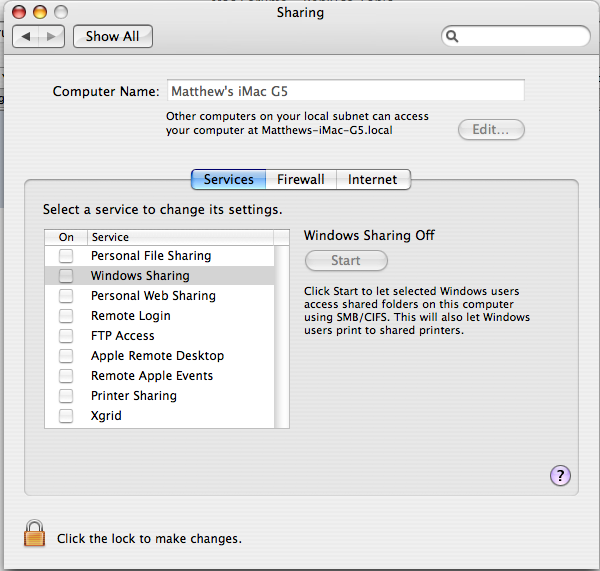Select the Remote Apple Events row
The image size is (600, 571).
point(160,376)
